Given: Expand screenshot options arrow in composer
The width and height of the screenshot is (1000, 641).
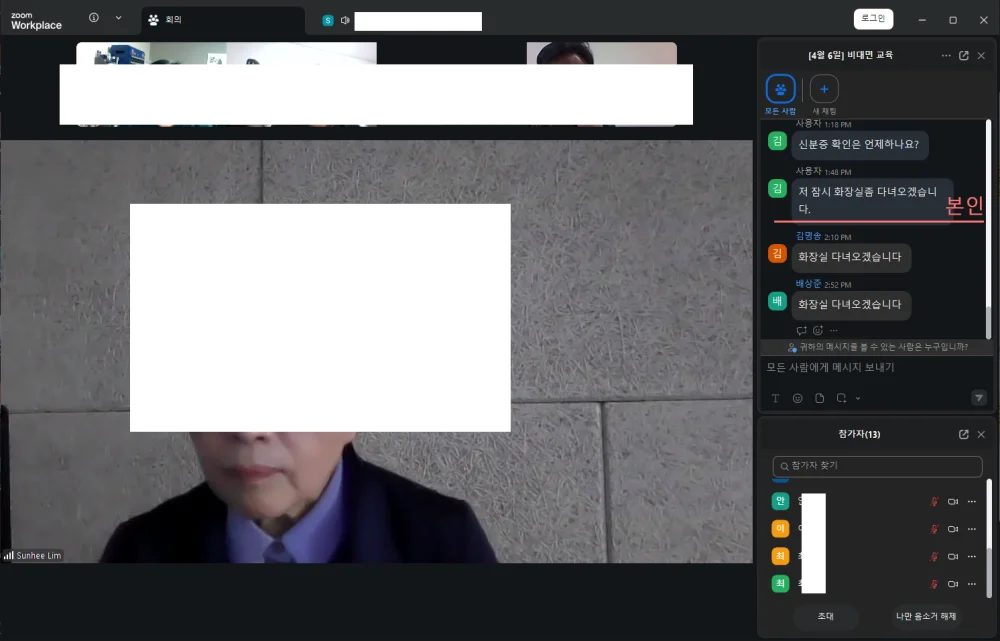Looking at the screenshot, I should click(x=858, y=399).
